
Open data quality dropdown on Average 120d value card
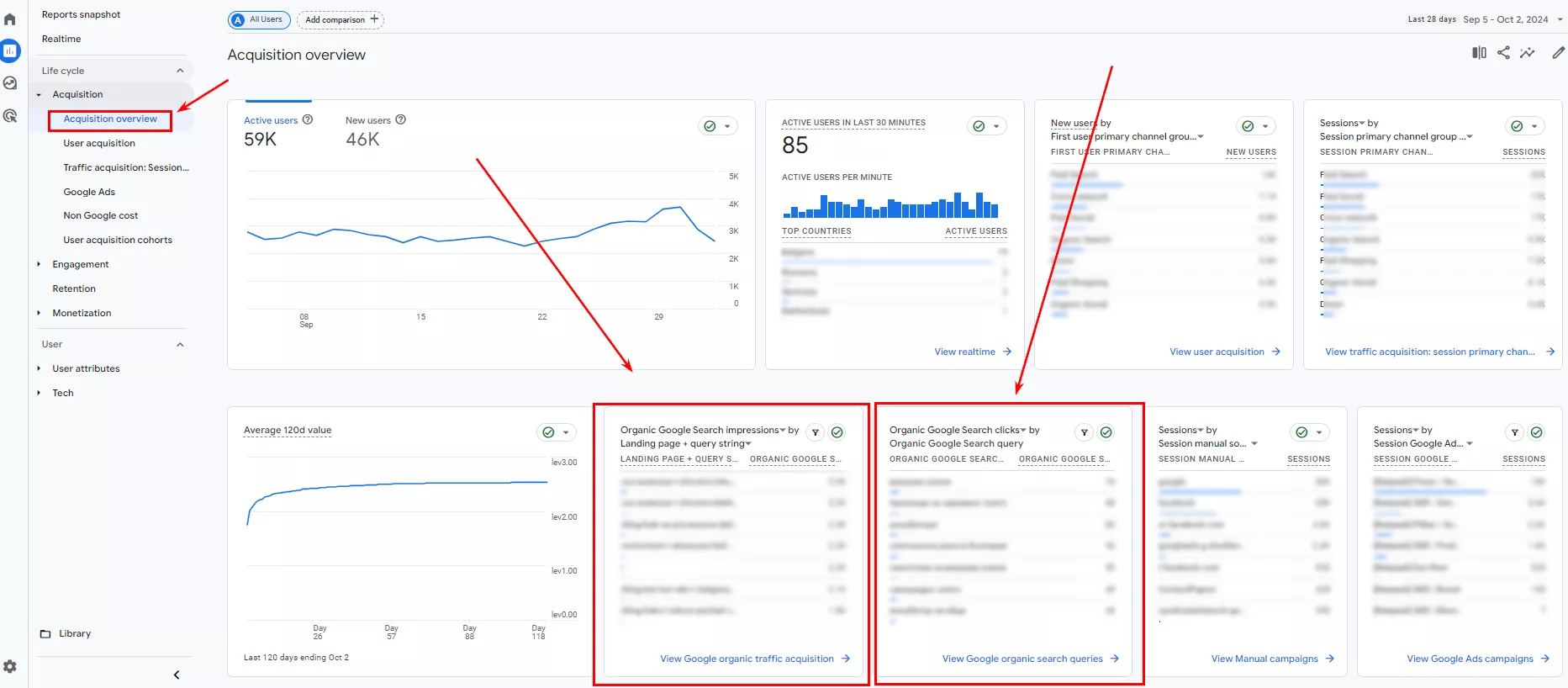coord(557,432)
